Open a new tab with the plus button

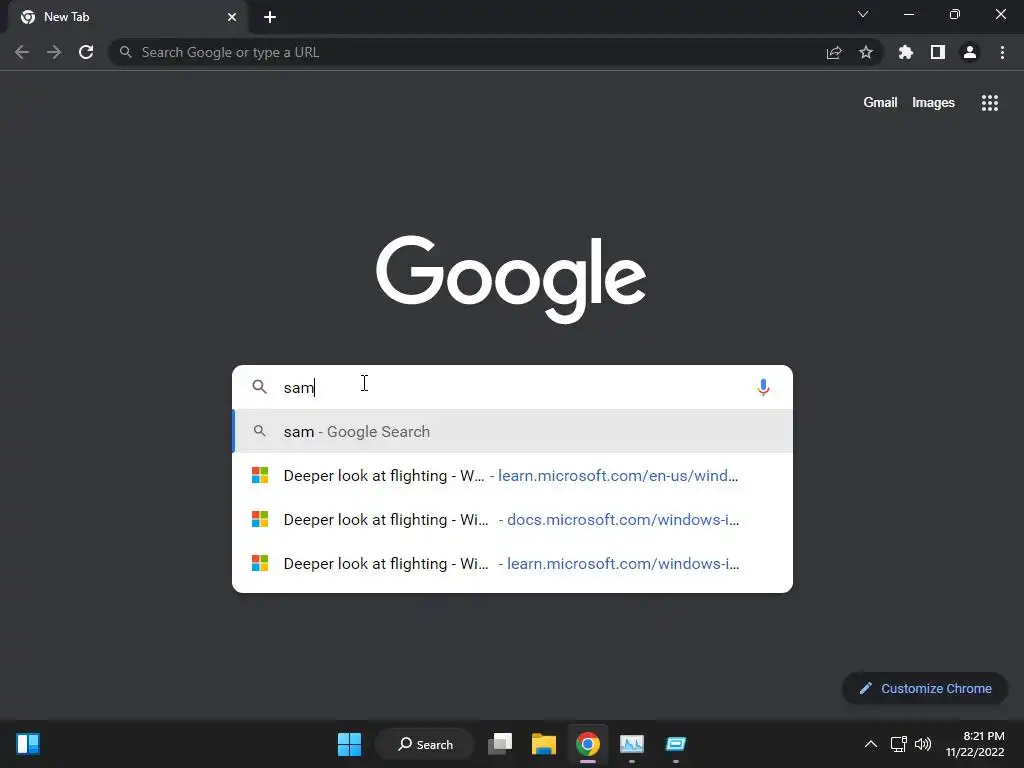tap(270, 17)
